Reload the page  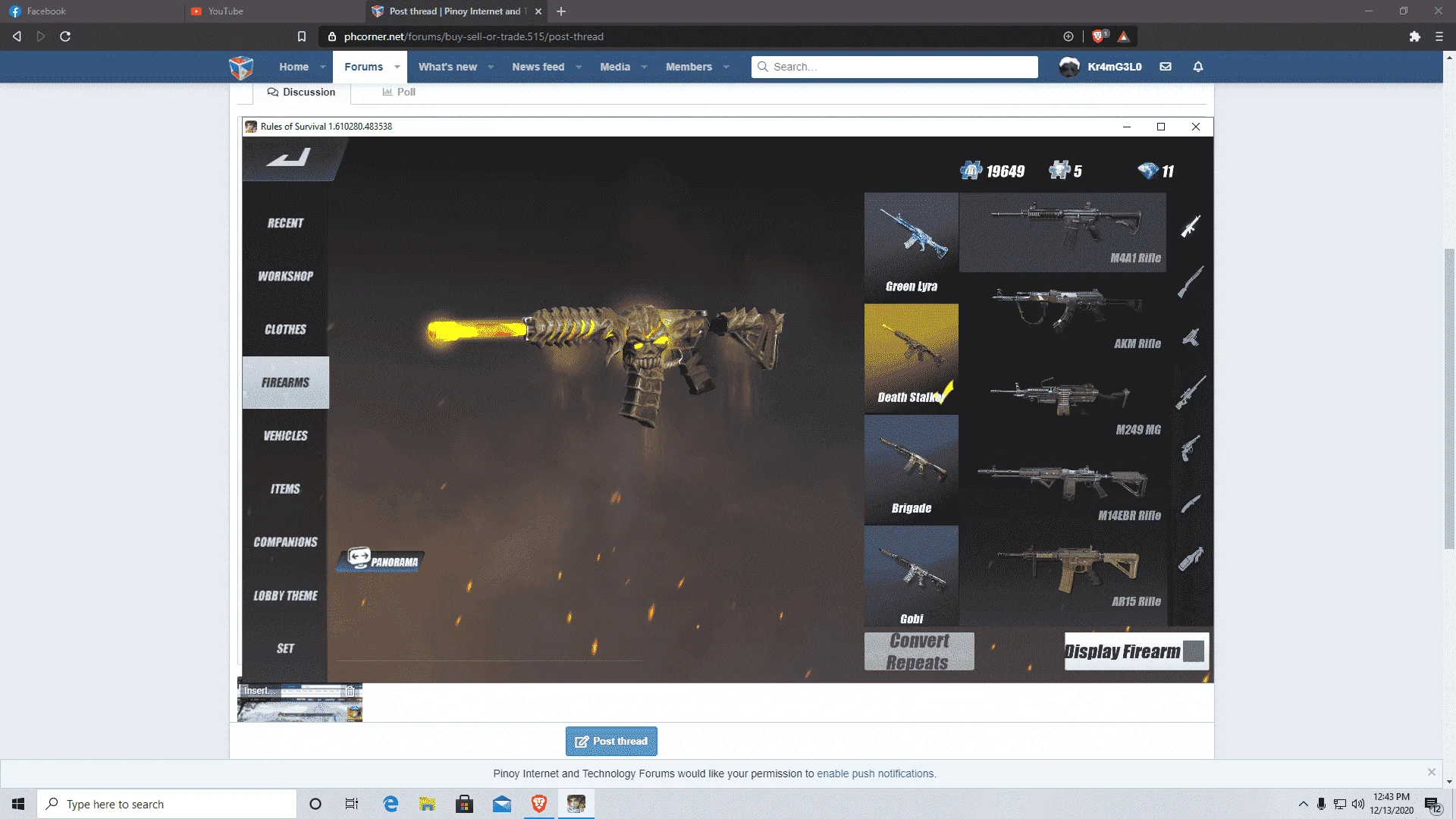65,36
